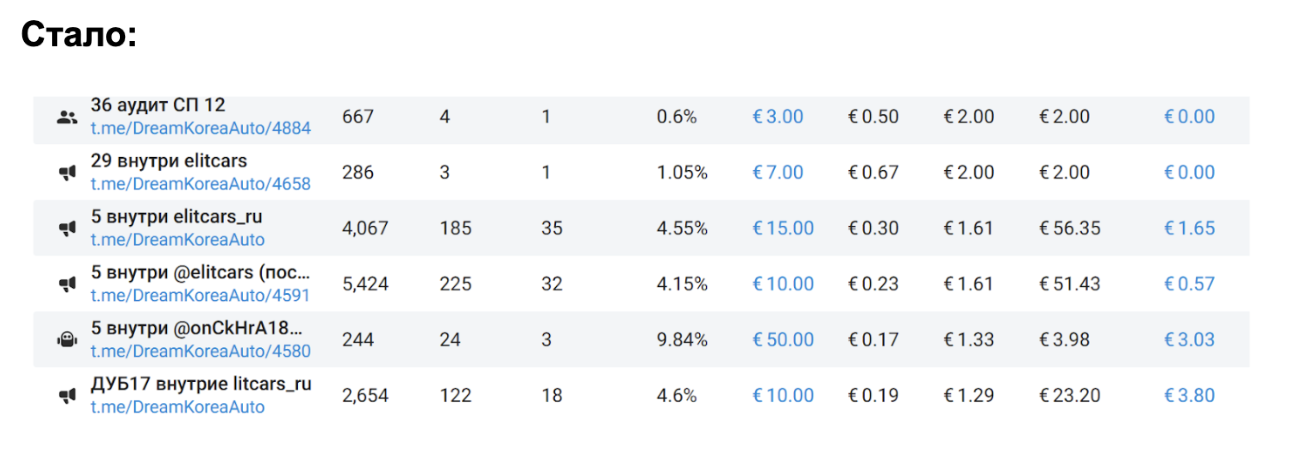Screen dimensions: 1294x452
Task: Click megaphone icon in 5 внутри elitcars_ru row
Action: tap(67, 229)
